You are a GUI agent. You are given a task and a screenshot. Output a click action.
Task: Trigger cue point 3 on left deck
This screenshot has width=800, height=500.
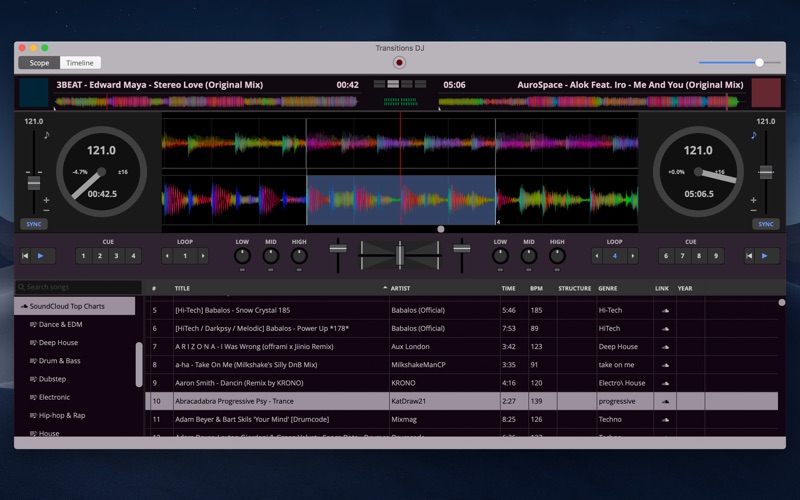tap(116, 256)
